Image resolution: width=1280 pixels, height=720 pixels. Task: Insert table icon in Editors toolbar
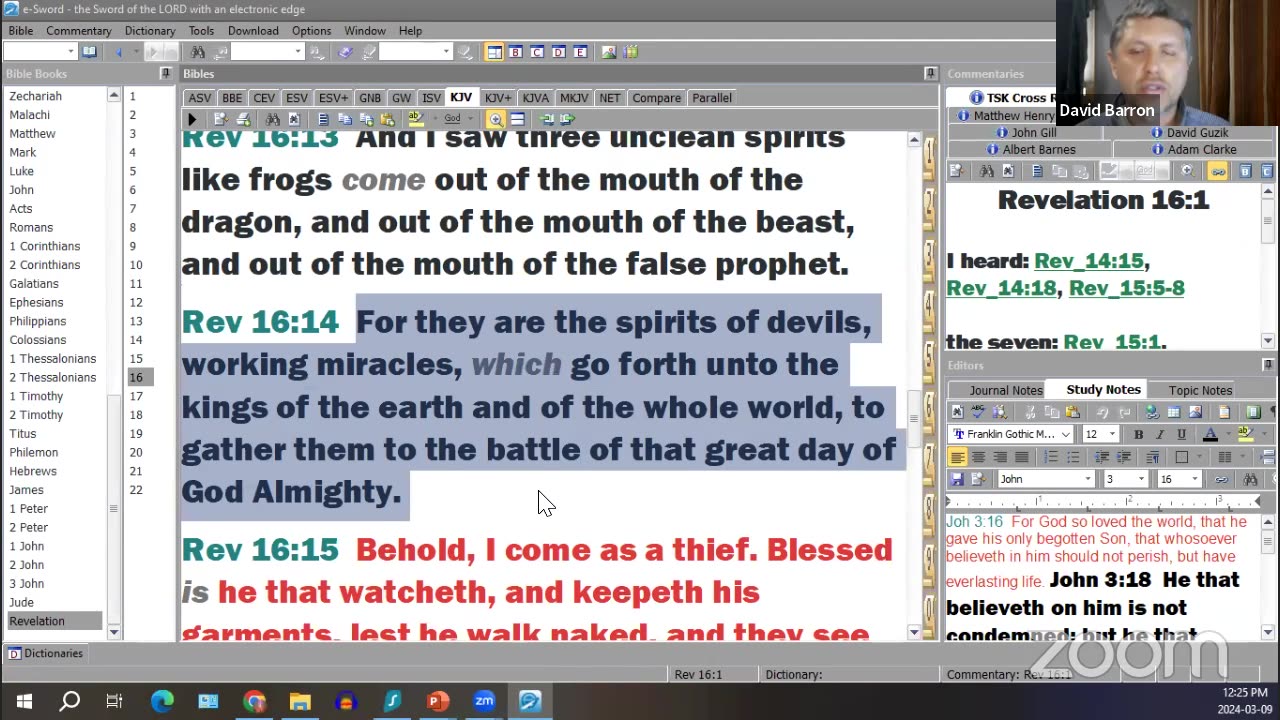1174,412
